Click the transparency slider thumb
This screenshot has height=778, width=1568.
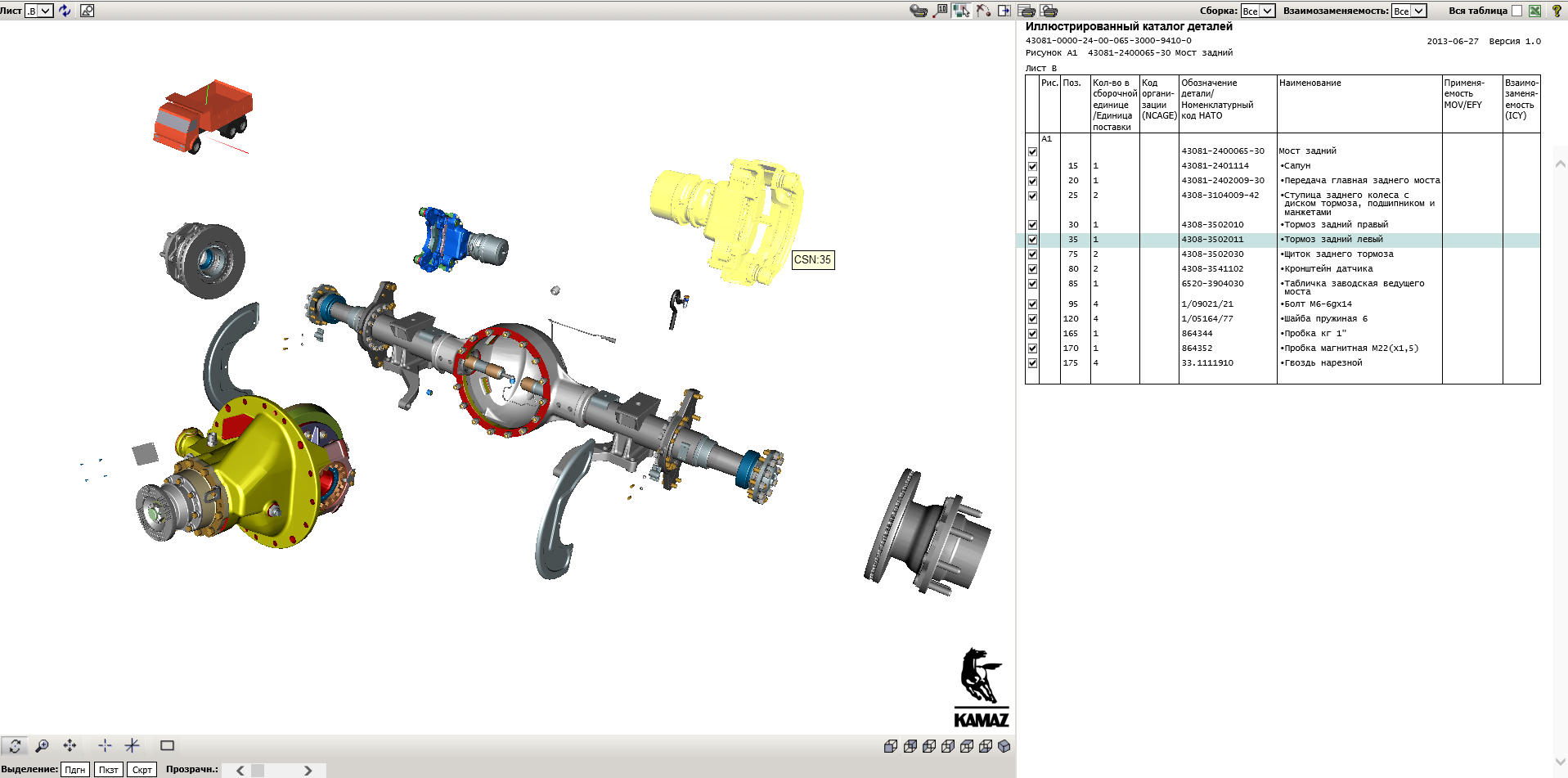(258, 770)
